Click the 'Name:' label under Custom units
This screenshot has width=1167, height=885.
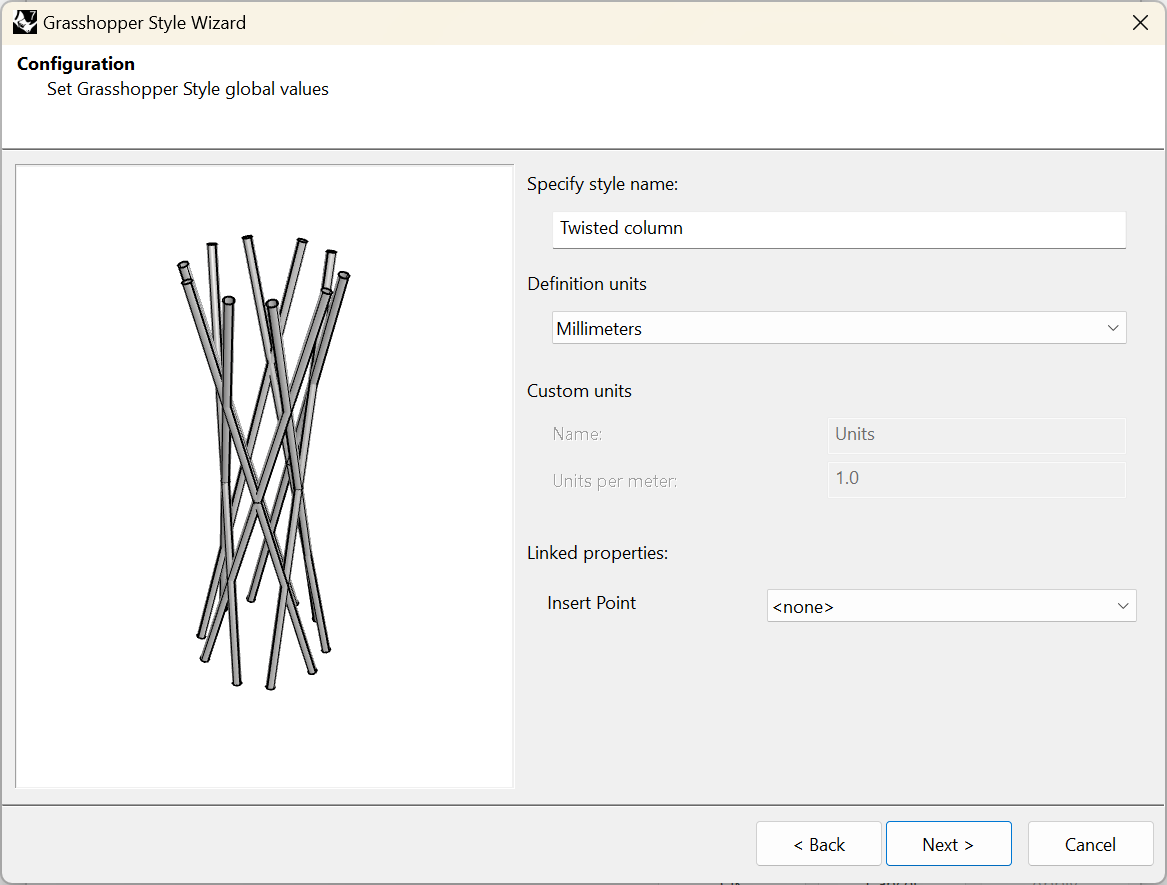[578, 435]
